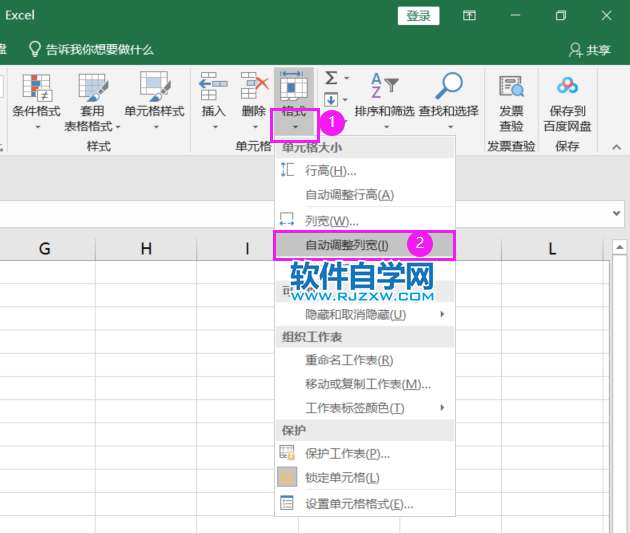Click vertical scrollbar up arrow

620,247
